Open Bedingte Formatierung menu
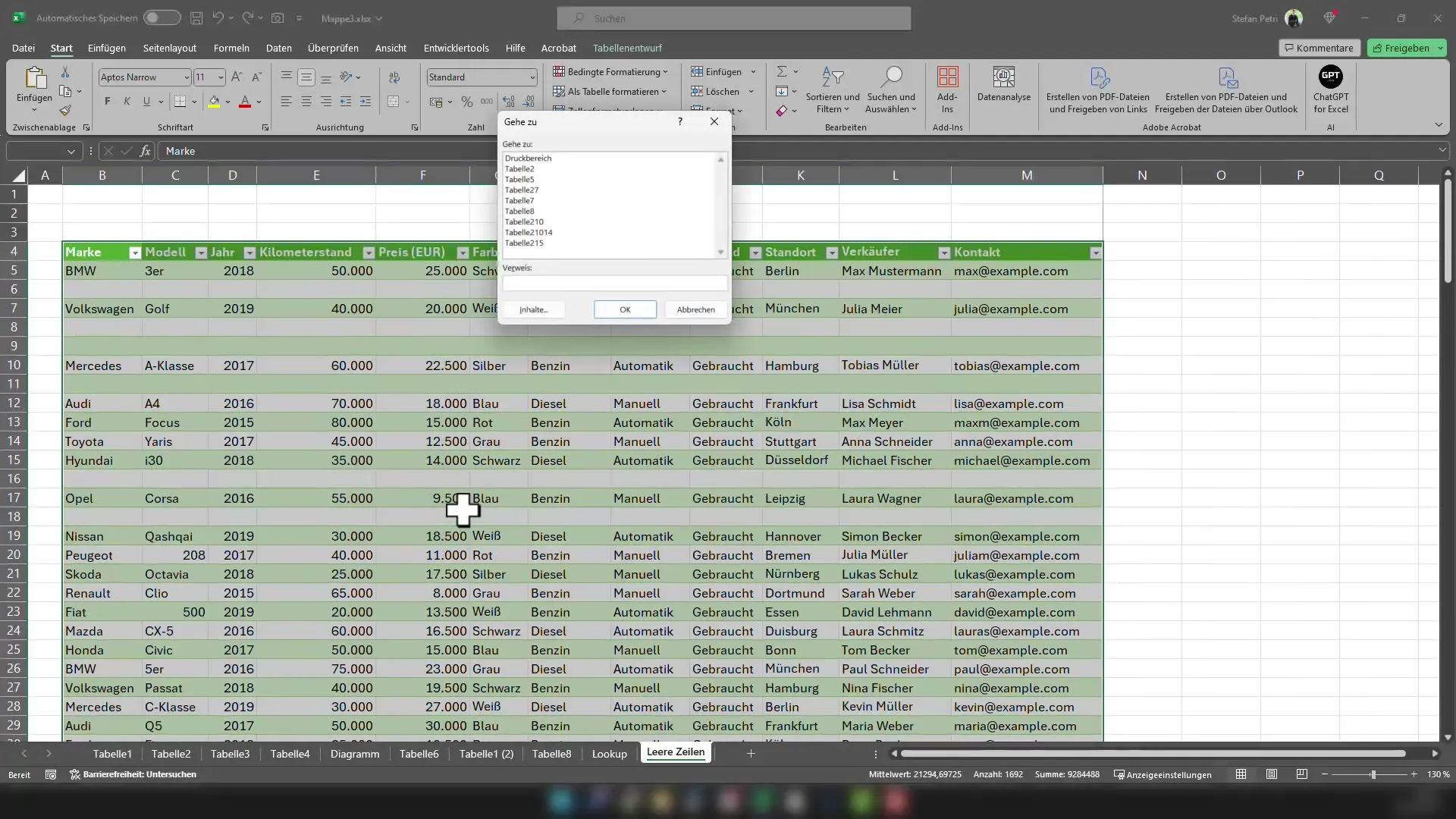This screenshot has width=1456, height=819. [x=610, y=71]
